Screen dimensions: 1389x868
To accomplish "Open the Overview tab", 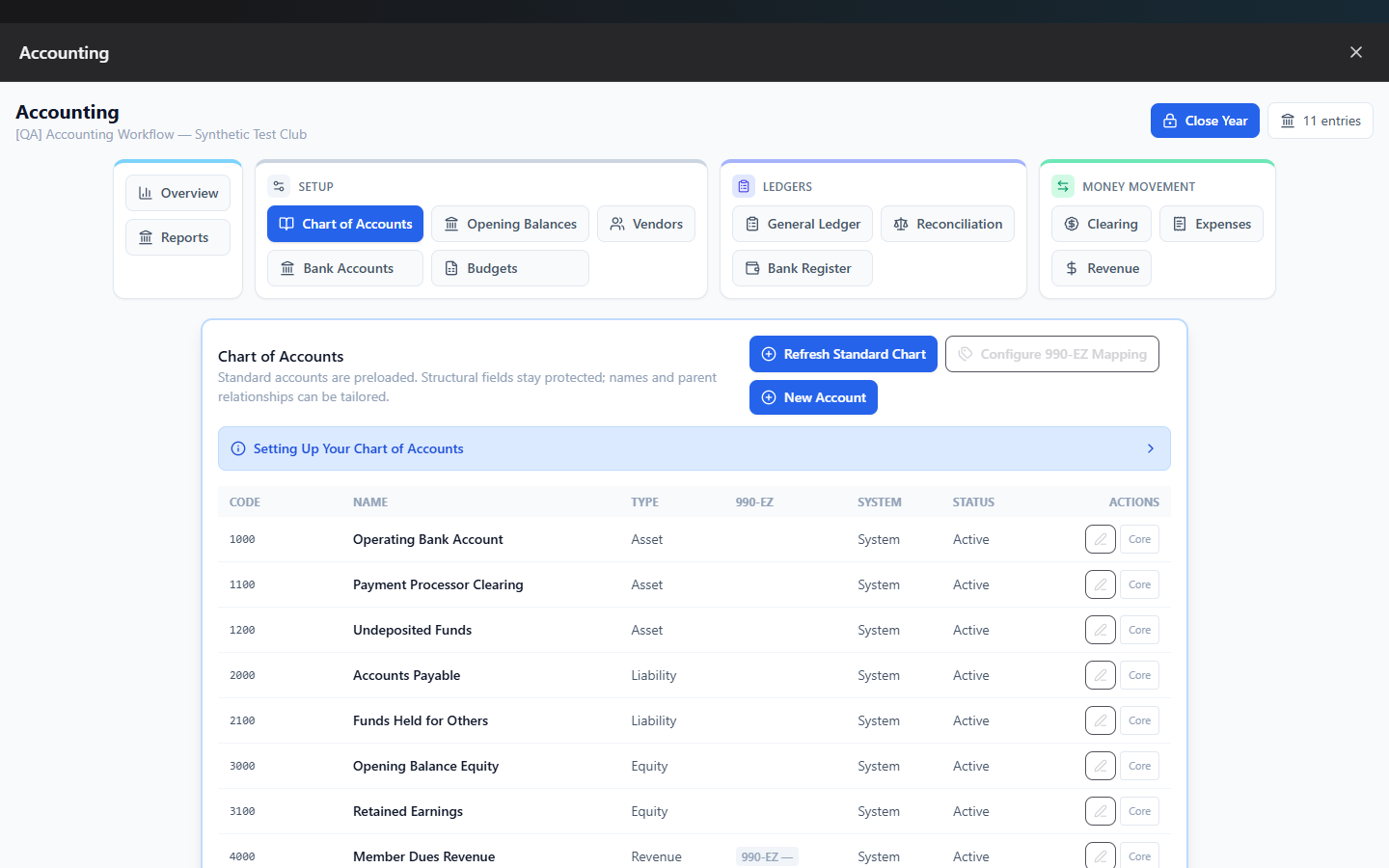I will (178, 193).
